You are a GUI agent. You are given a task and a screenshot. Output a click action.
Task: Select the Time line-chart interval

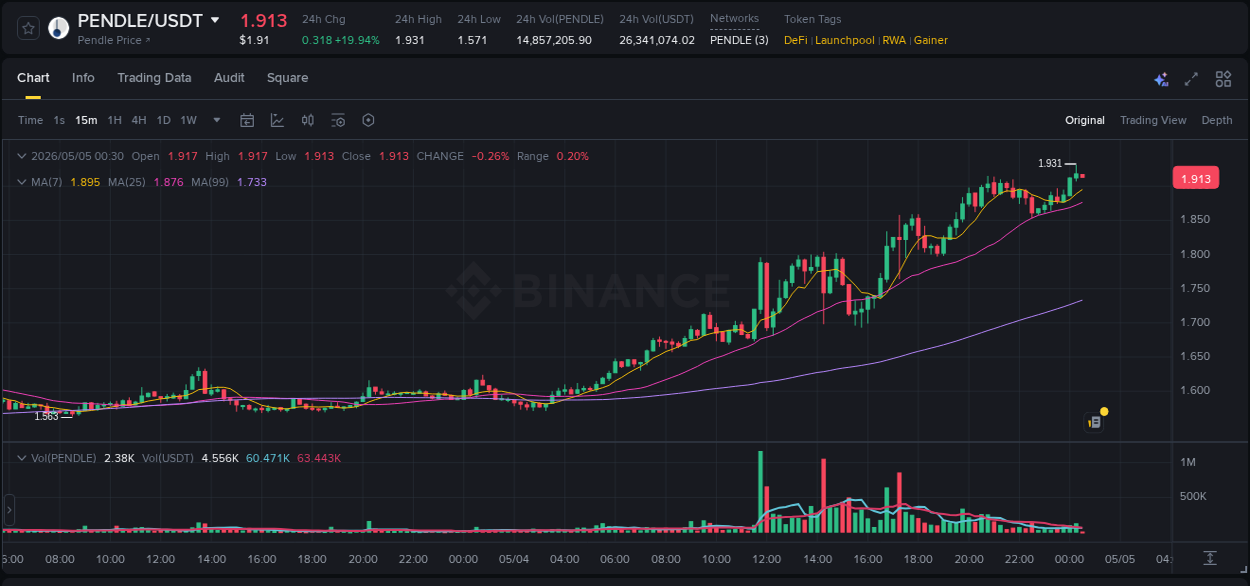(30, 120)
